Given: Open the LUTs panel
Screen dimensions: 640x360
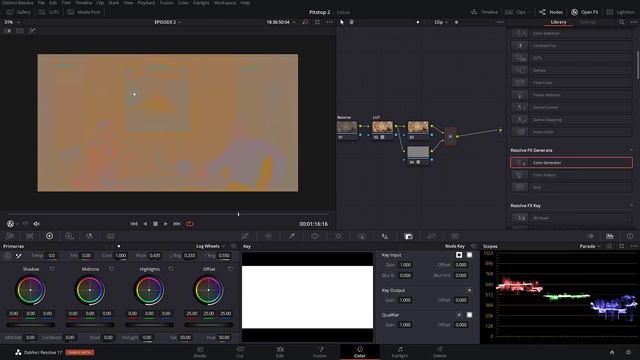Looking at the screenshot, I should [x=49, y=12].
